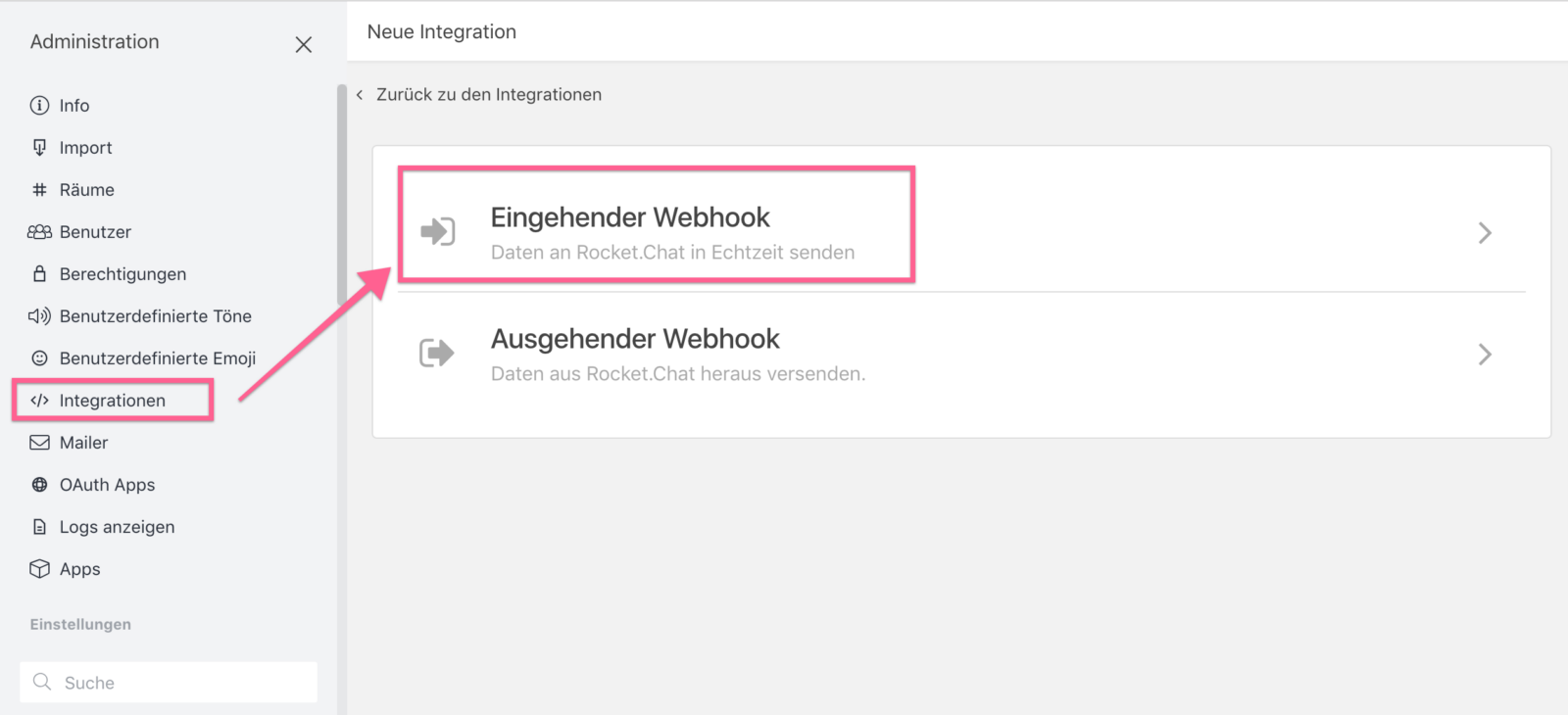Click the Info icon in the sidebar
Image resolution: width=1568 pixels, height=715 pixels.
pyautogui.click(x=39, y=105)
